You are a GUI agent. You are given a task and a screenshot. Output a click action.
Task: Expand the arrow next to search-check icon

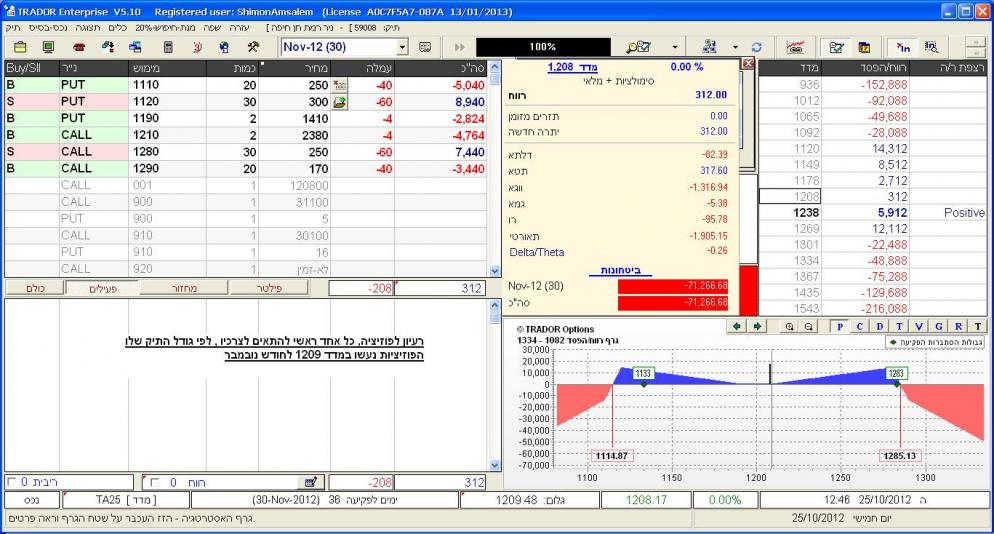coord(673,47)
